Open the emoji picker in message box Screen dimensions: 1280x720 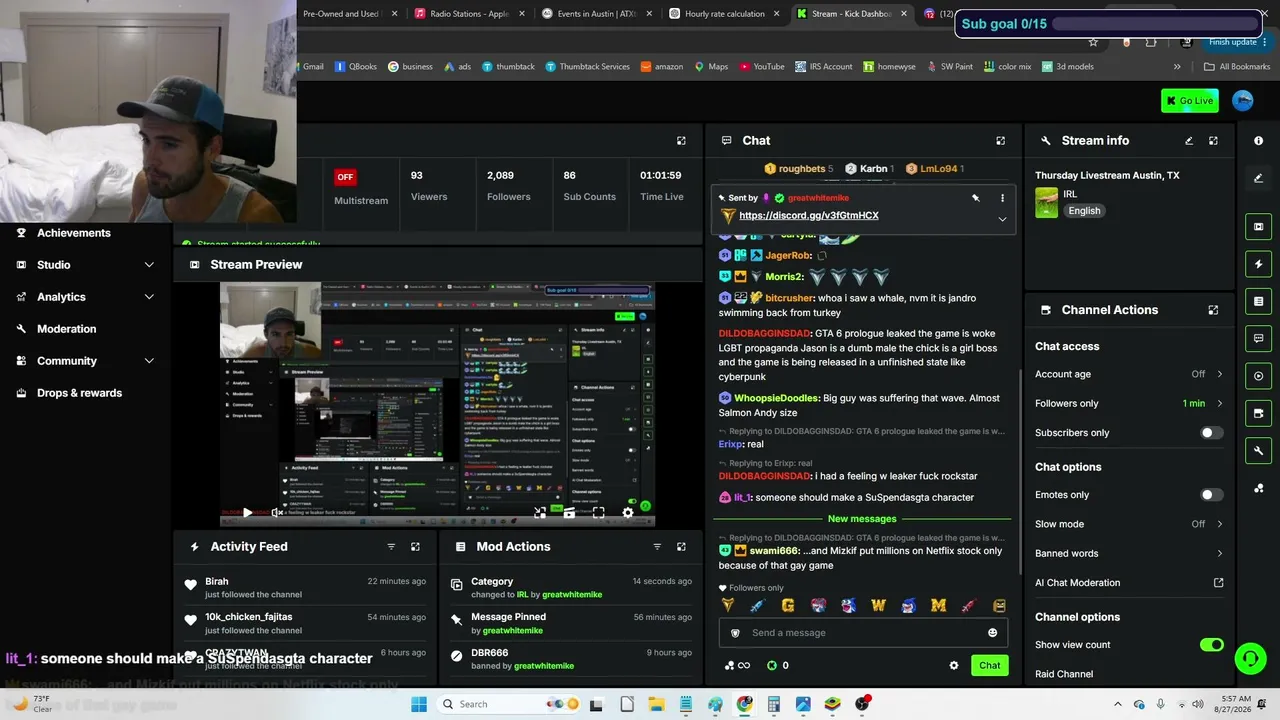(992, 633)
